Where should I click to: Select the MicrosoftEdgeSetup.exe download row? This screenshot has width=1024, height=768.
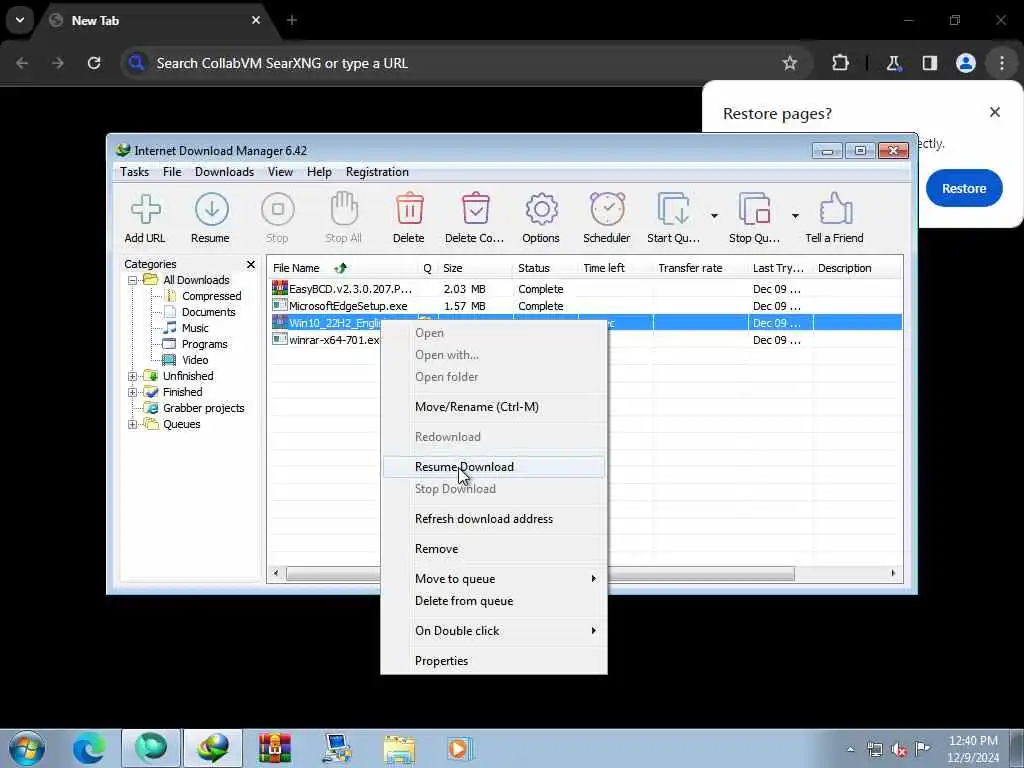pyautogui.click(x=585, y=306)
